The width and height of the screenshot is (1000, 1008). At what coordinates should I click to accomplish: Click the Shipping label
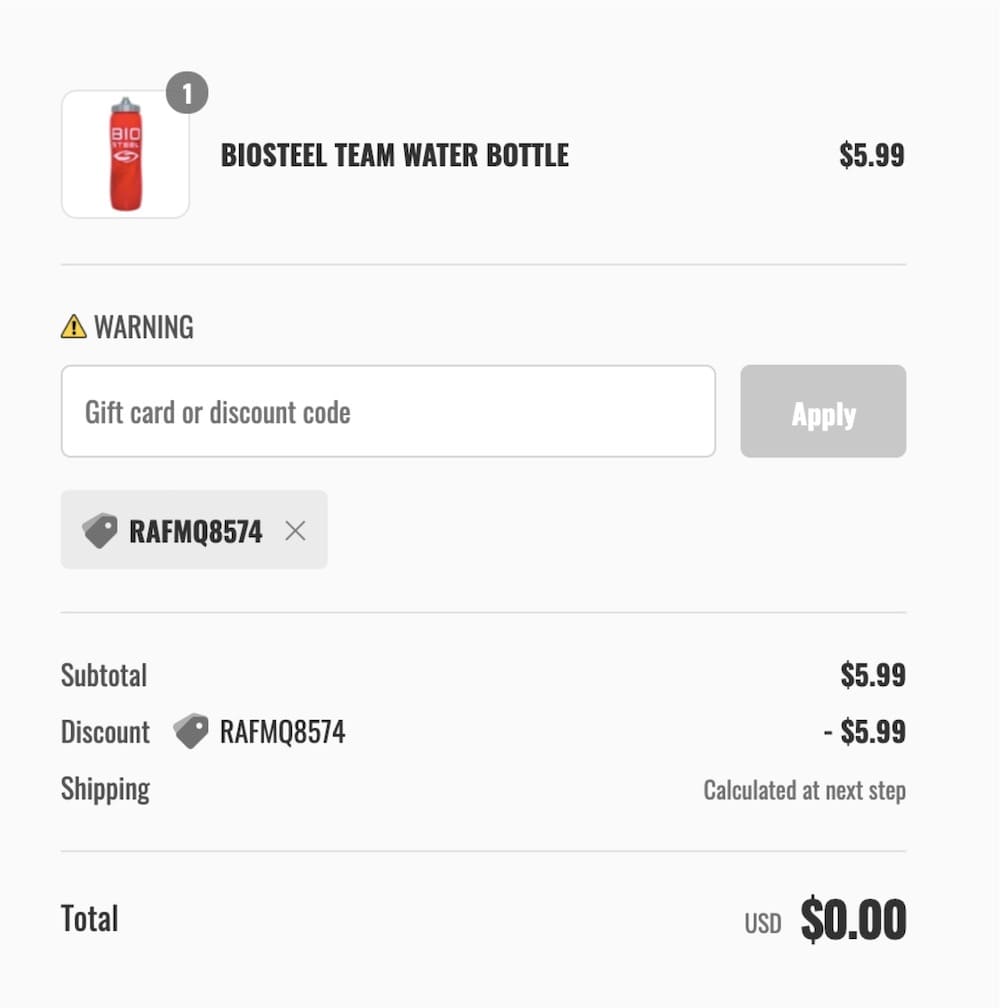106,789
